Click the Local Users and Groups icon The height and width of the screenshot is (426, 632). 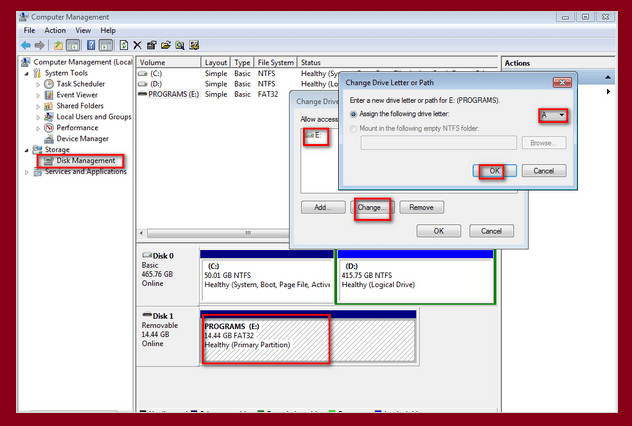pos(49,117)
